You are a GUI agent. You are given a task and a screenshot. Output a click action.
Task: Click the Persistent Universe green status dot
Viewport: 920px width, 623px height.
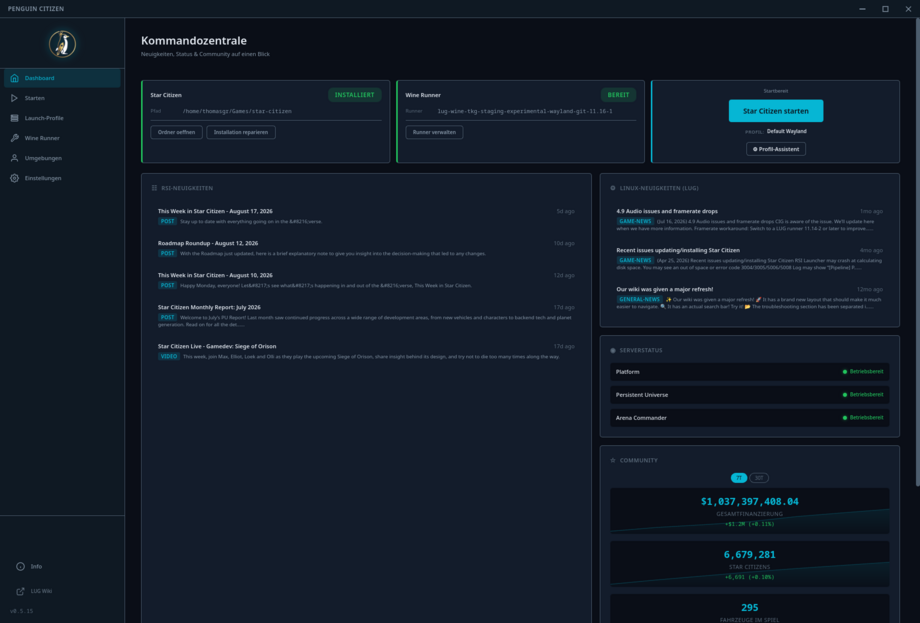coord(845,395)
